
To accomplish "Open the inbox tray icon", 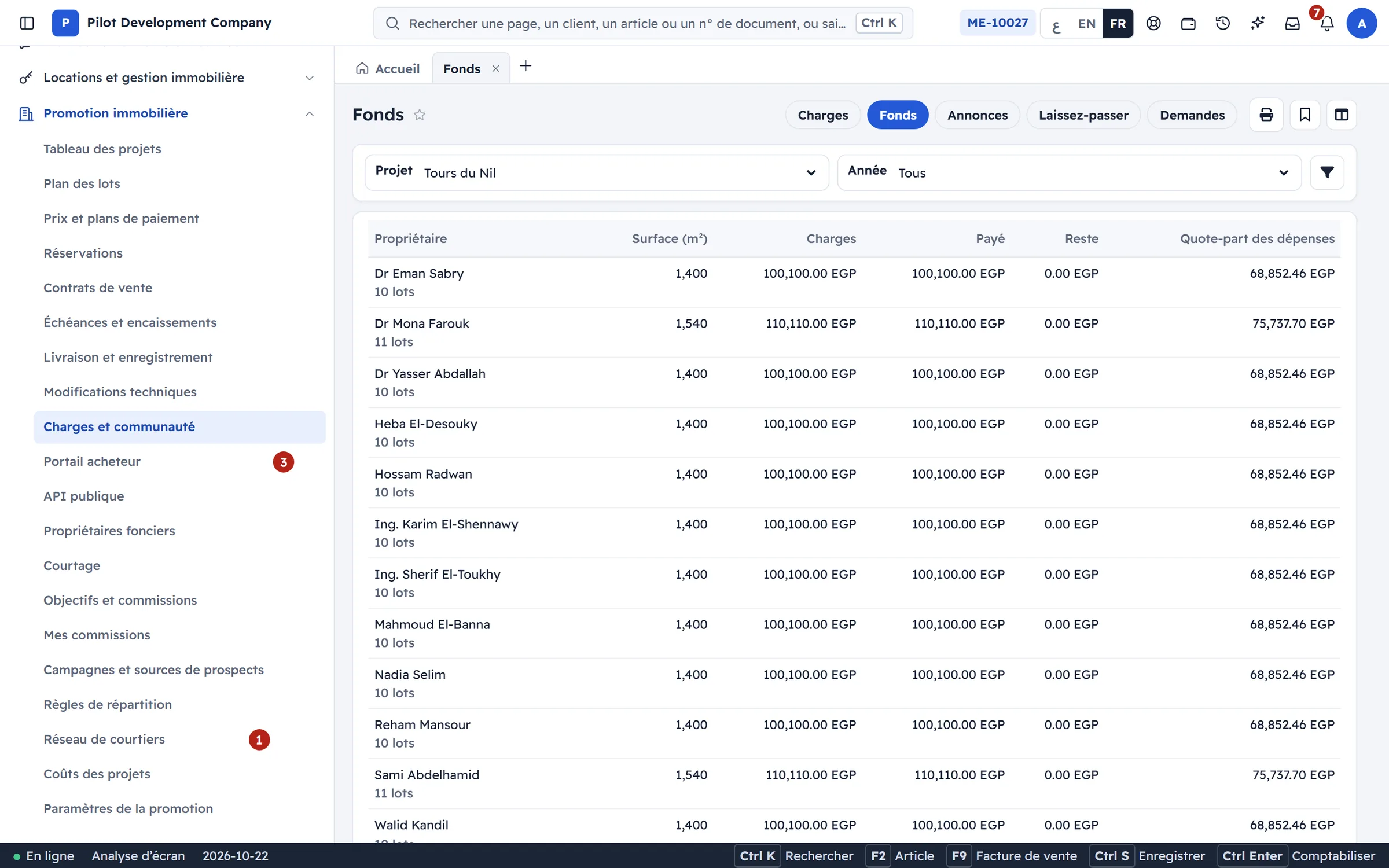I will (1292, 23).
